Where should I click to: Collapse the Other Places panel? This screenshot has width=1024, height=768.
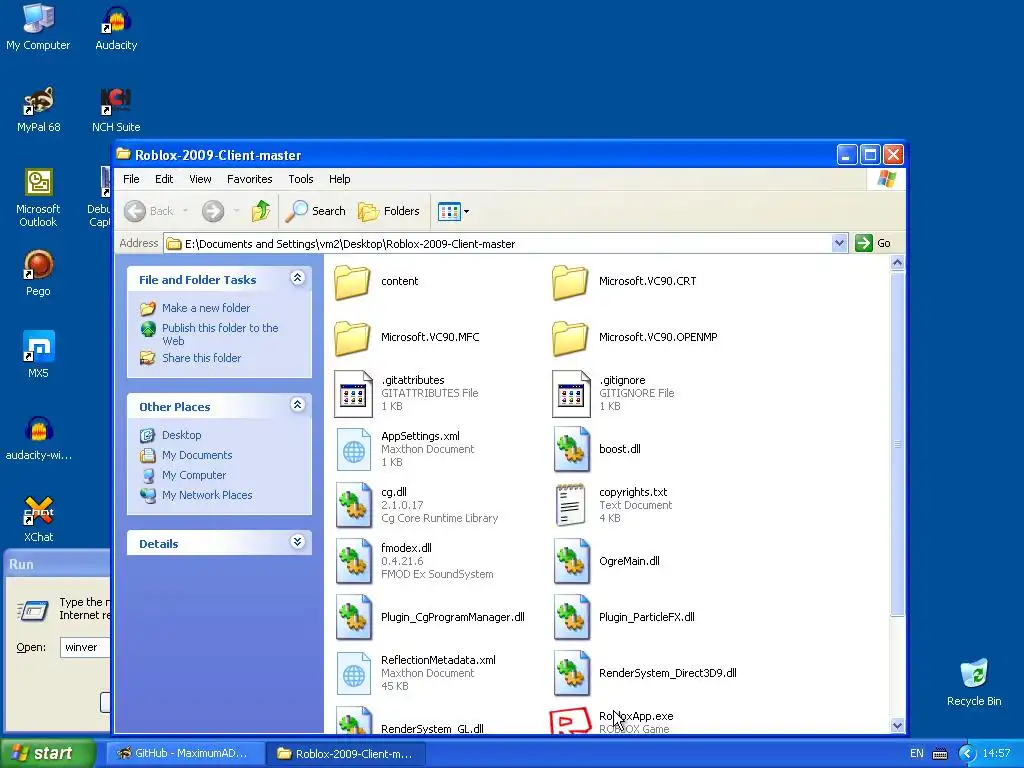(297, 406)
